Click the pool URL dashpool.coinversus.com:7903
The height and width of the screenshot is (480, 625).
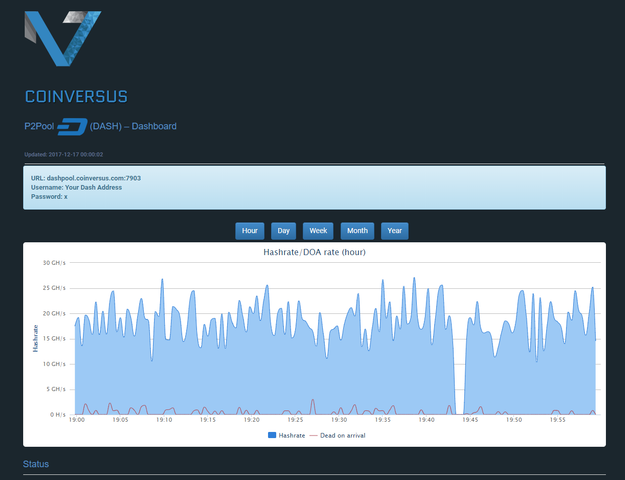[85, 178]
